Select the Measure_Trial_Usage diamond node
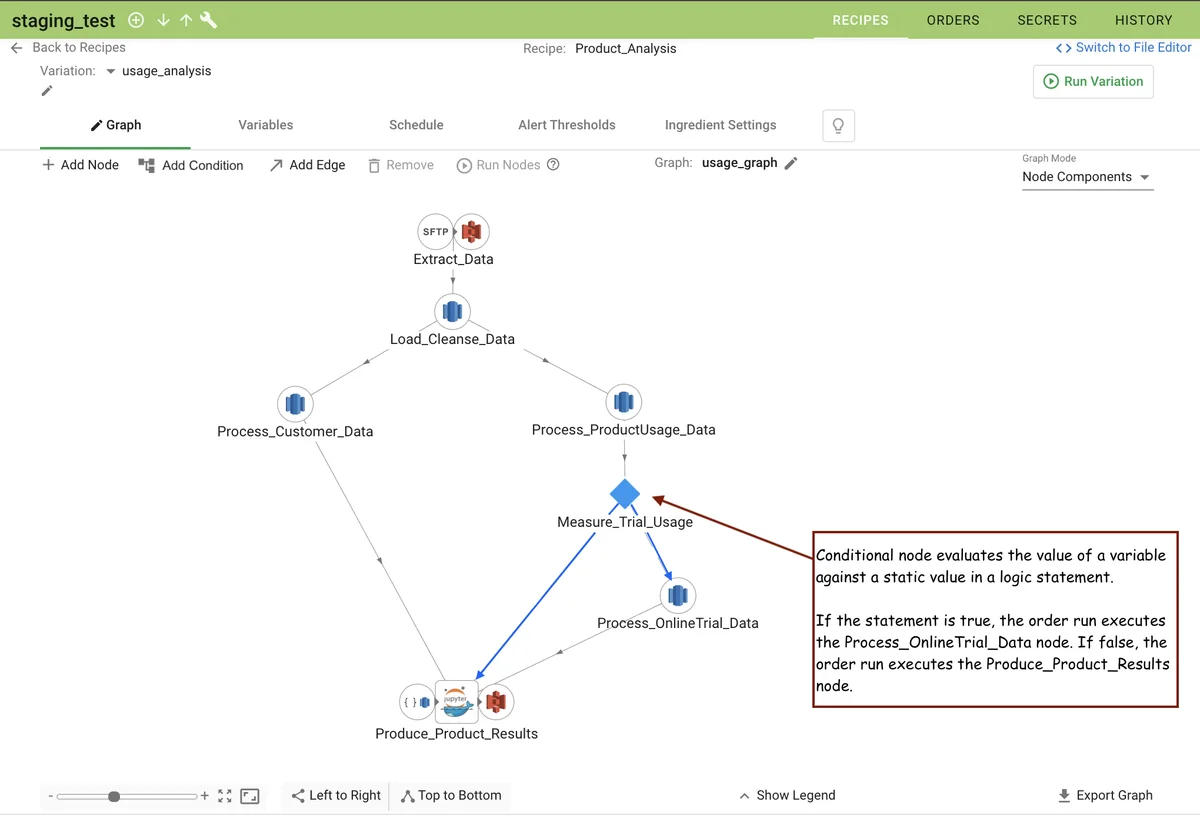This screenshot has height=822, width=1200. (x=625, y=494)
